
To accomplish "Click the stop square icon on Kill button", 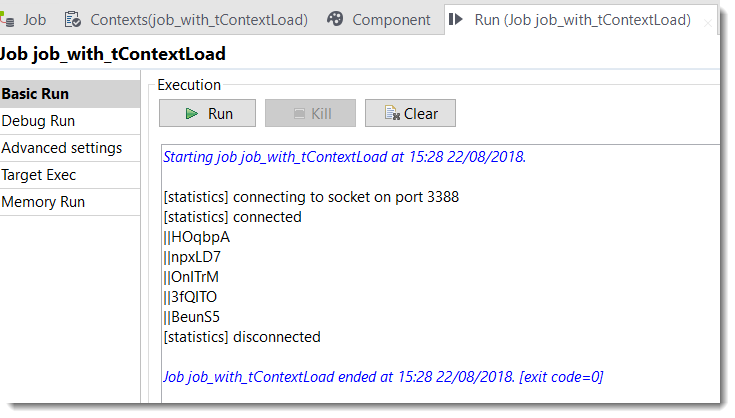I will pos(300,114).
